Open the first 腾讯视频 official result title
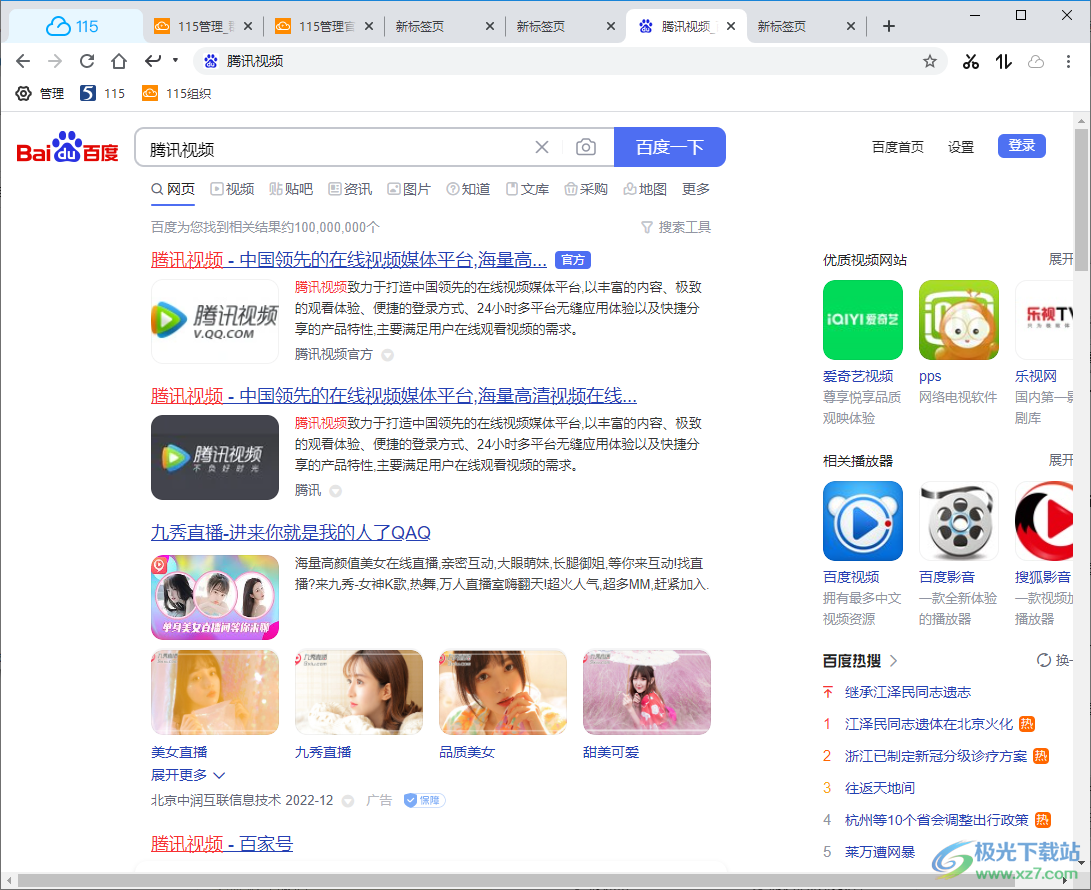 [x=349, y=260]
